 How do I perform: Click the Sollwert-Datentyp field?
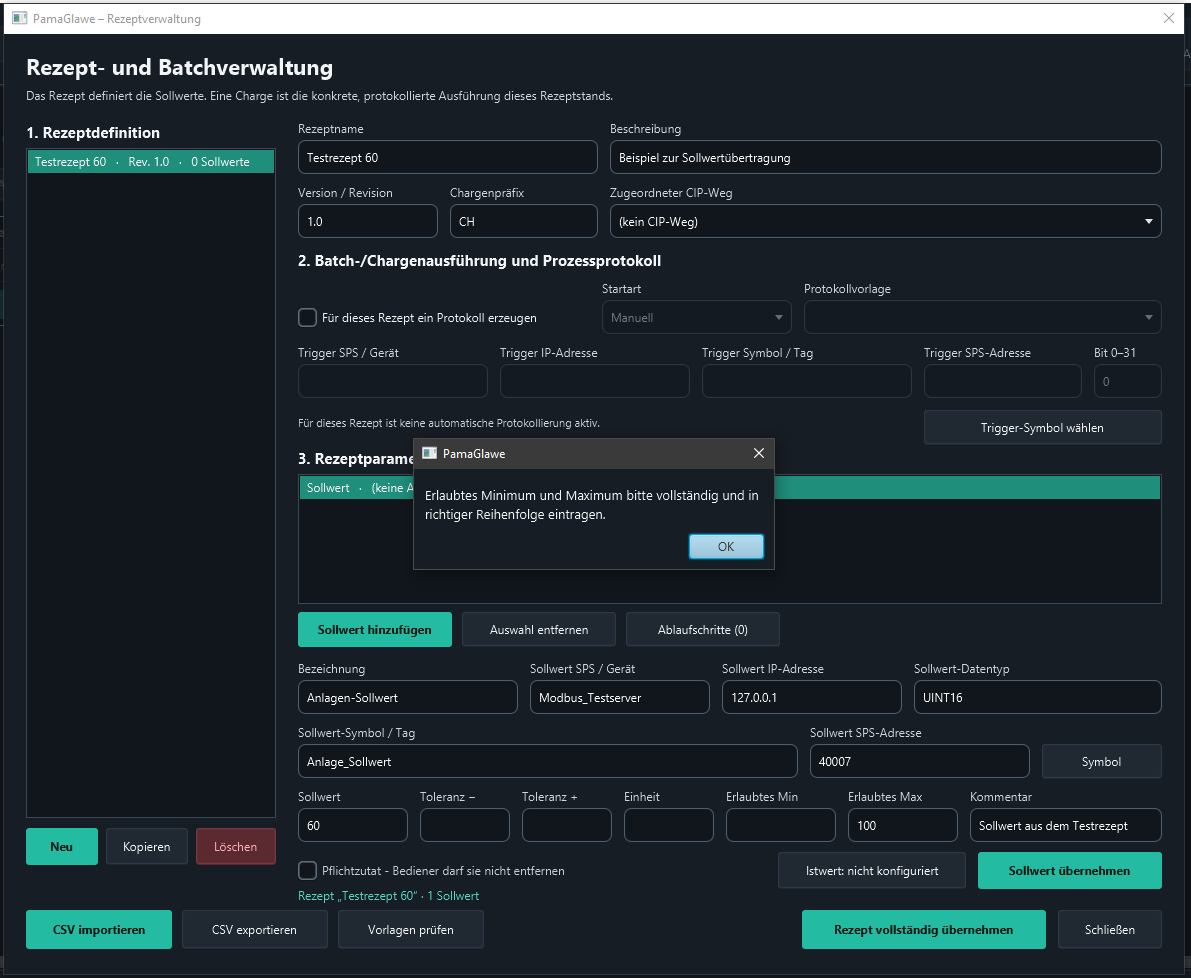(x=1038, y=697)
